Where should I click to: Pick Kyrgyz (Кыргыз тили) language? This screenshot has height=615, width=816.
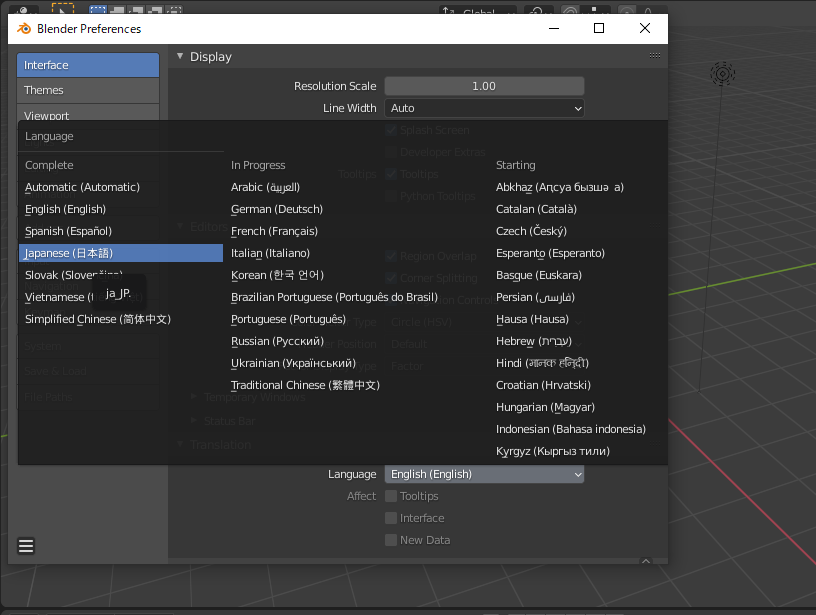pyautogui.click(x=553, y=451)
